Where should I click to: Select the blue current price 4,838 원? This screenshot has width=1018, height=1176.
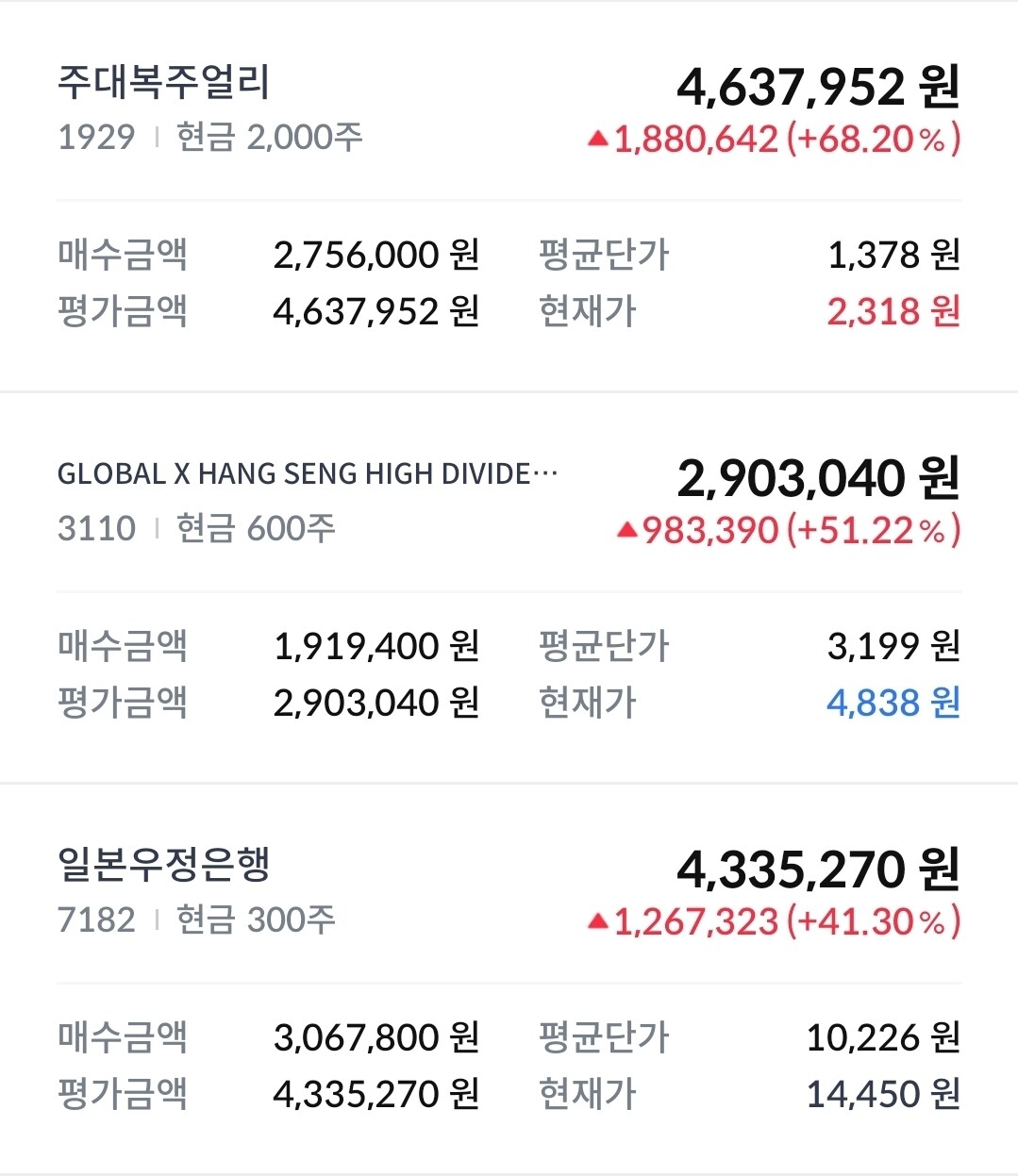[893, 703]
